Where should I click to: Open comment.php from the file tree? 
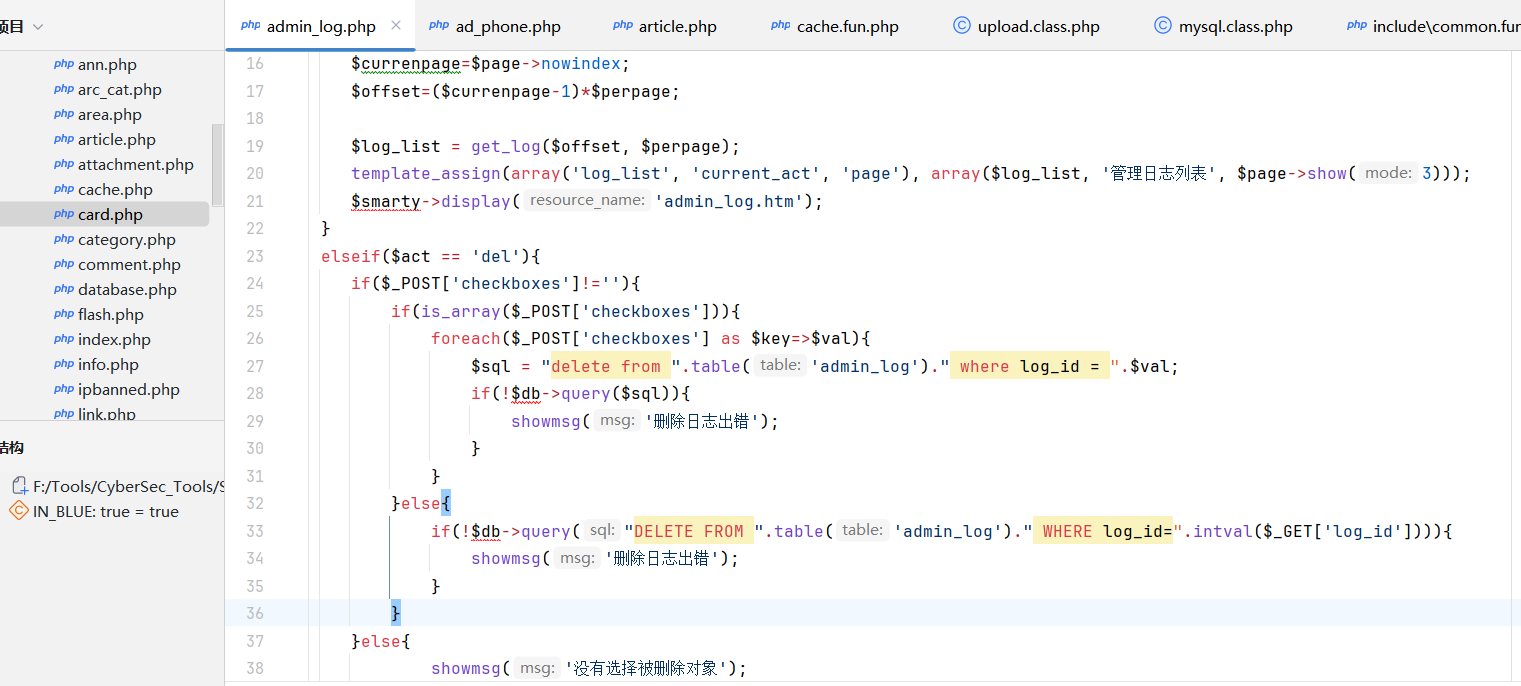pos(129,265)
